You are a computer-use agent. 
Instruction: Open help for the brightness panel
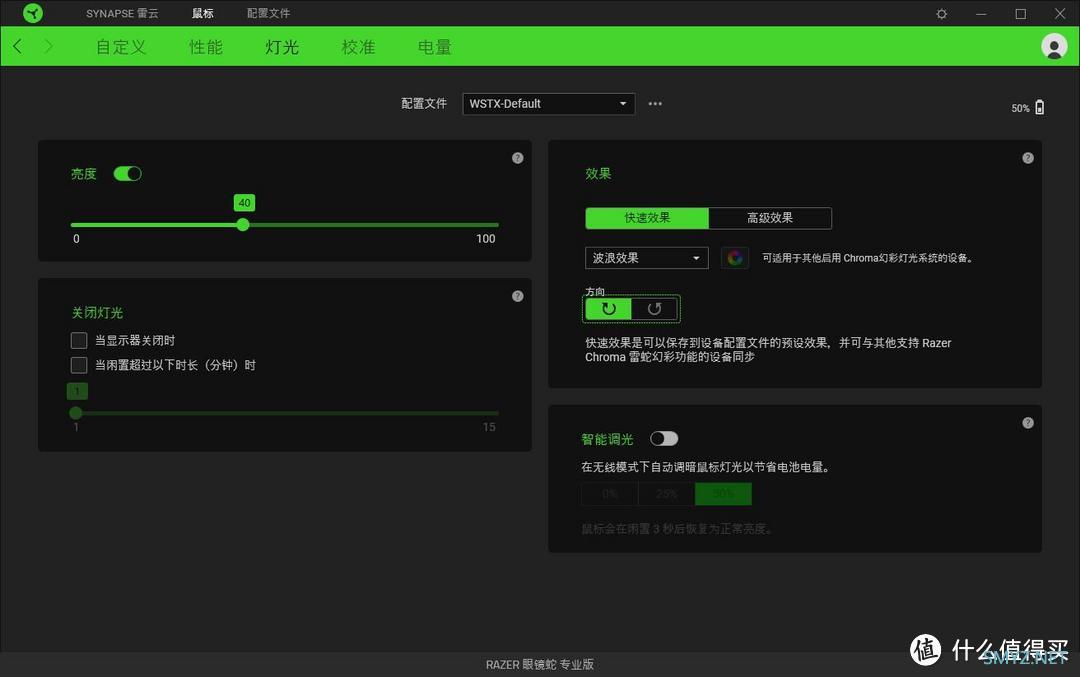tap(517, 158)
